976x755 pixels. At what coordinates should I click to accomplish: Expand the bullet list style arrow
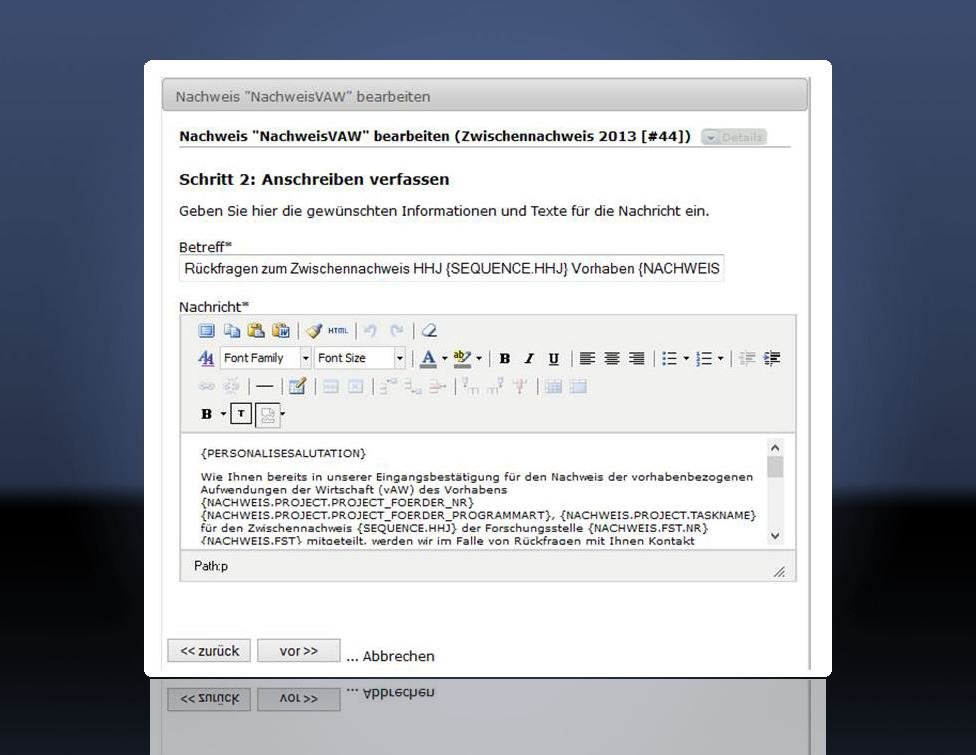click(x=686, y=359)
